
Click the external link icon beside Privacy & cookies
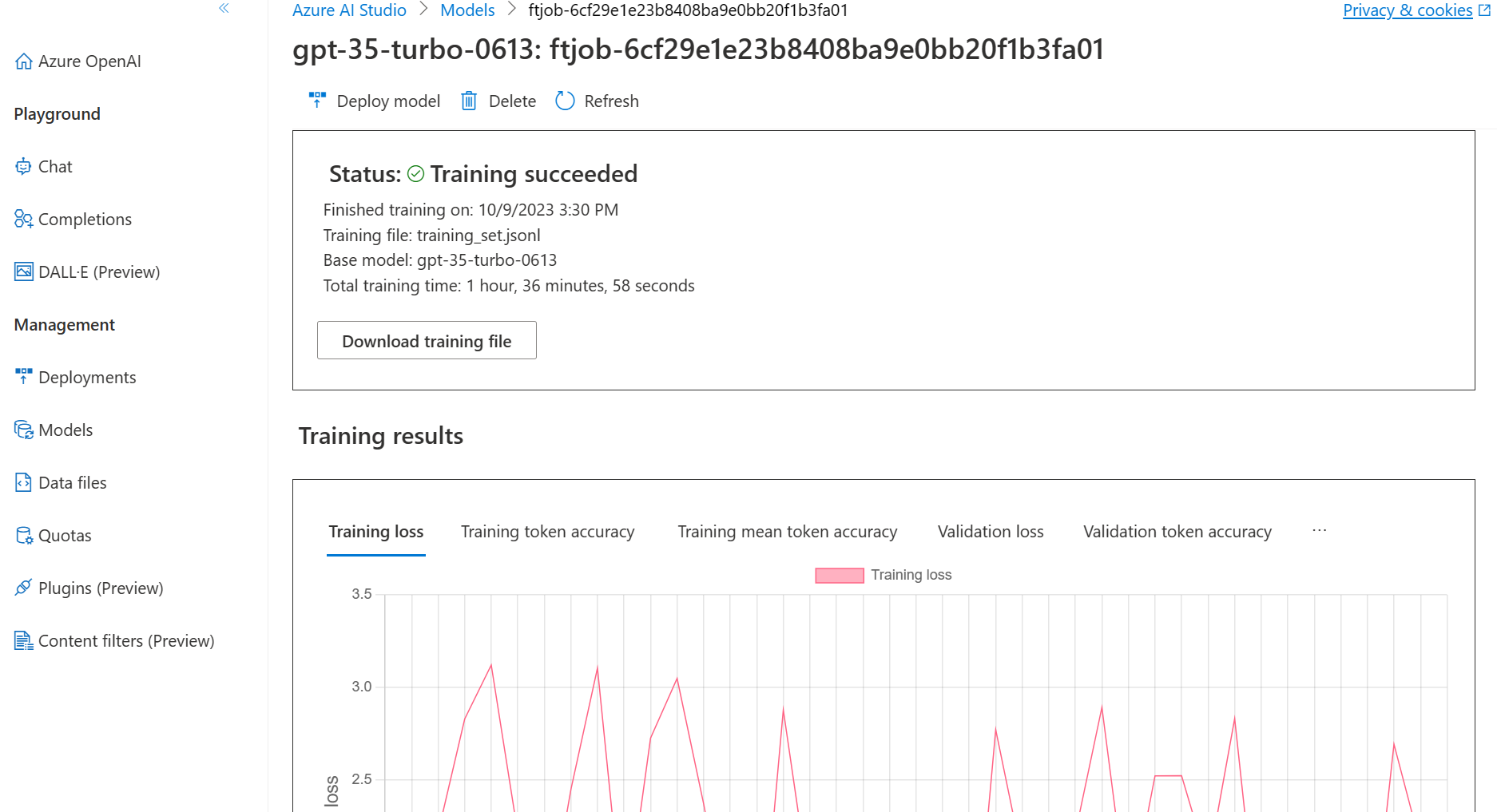point(1484,10)
